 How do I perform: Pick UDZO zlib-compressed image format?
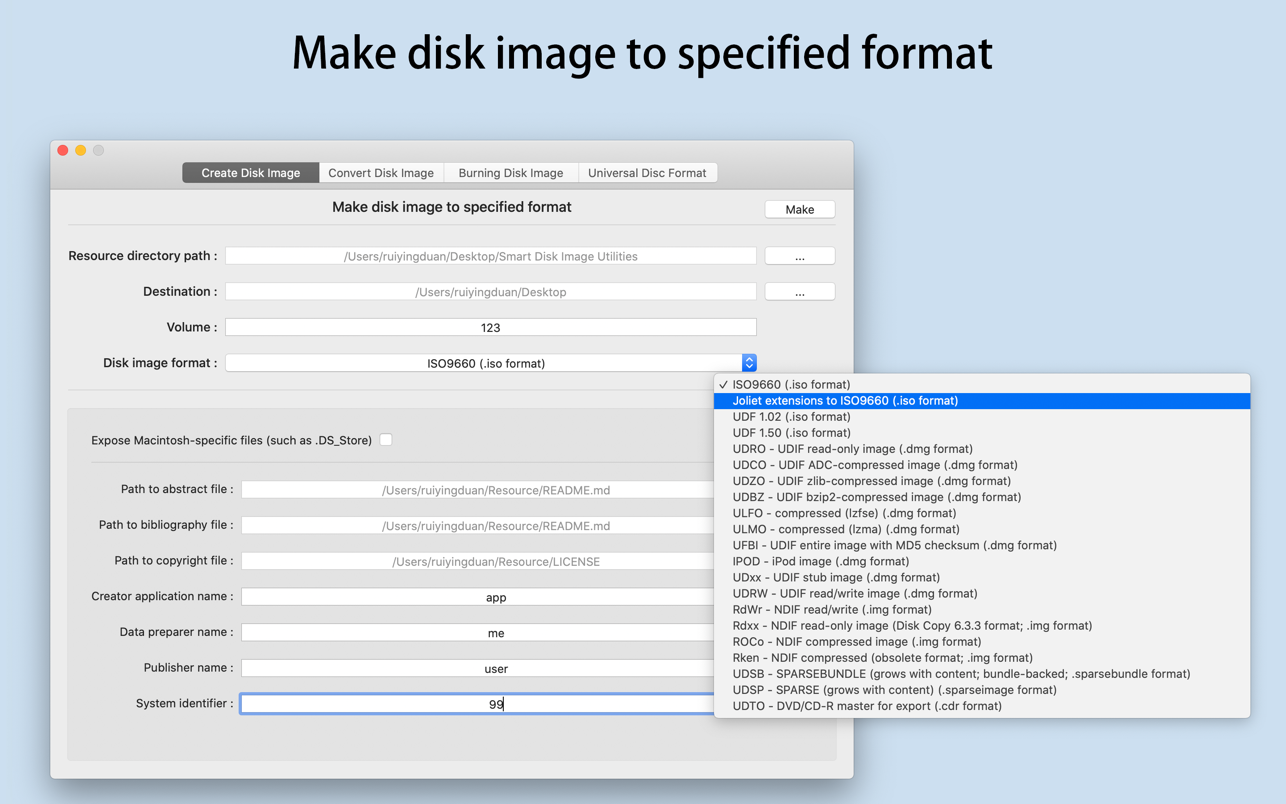pos(871,481)
